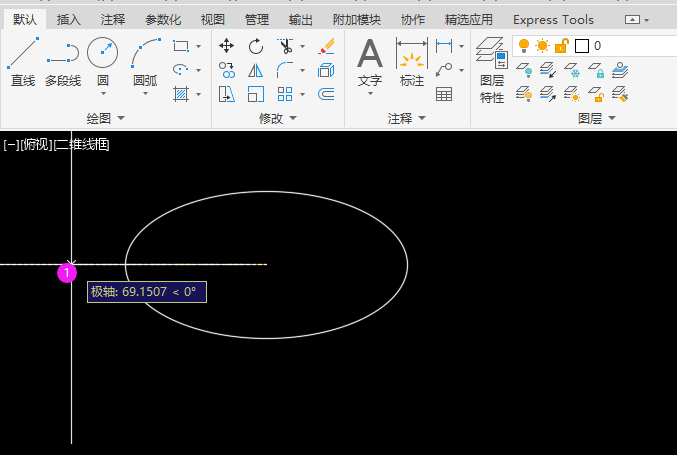Activate the Move tool in 修改 panel
Image resolution: width=677 pixels, height=455 pixels.
(226, 46)
